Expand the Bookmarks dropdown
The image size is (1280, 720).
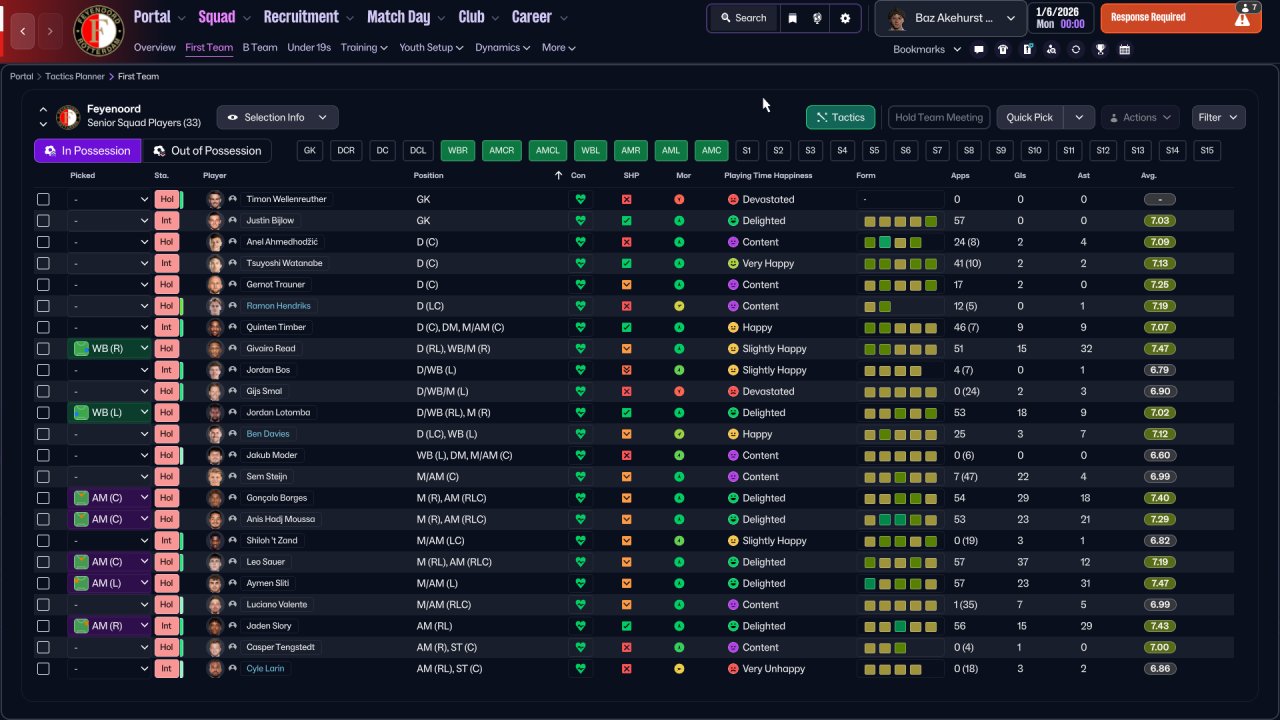[x=927, y=49]
